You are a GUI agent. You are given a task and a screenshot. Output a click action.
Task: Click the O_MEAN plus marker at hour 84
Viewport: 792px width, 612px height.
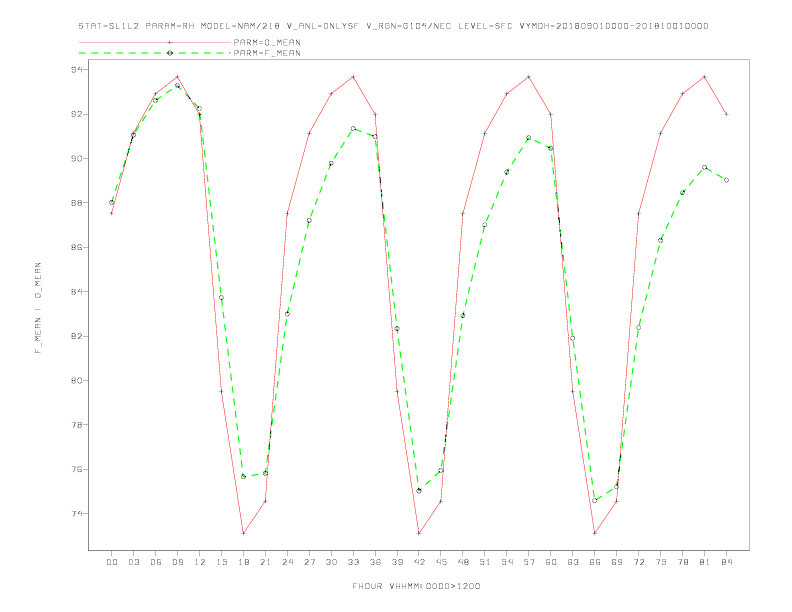pyautogui.click(x=726, y=114)
